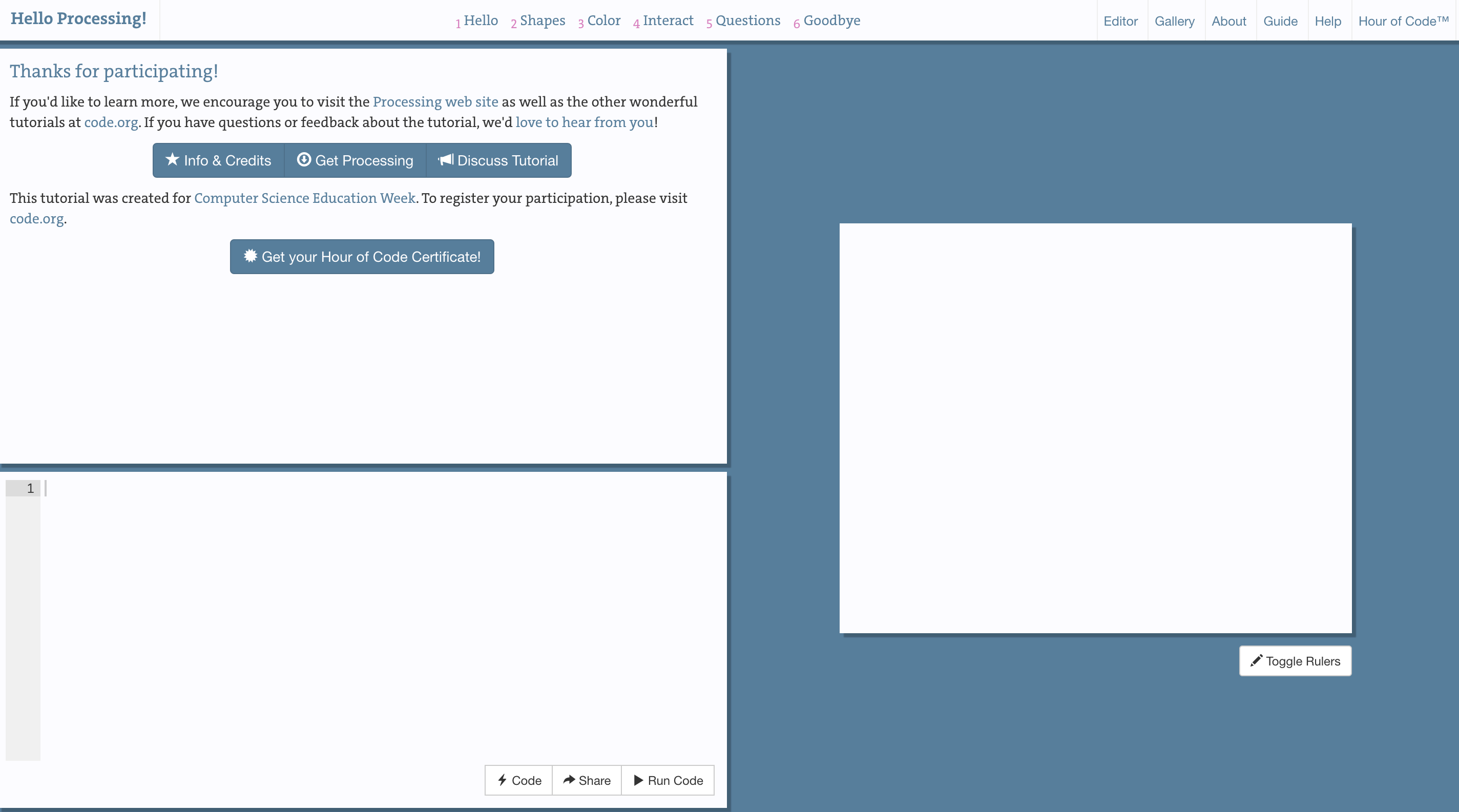Click the lightning bolt Code icon
The width and height of the screenshot is (1459, 812).
(x=503, y=780)
